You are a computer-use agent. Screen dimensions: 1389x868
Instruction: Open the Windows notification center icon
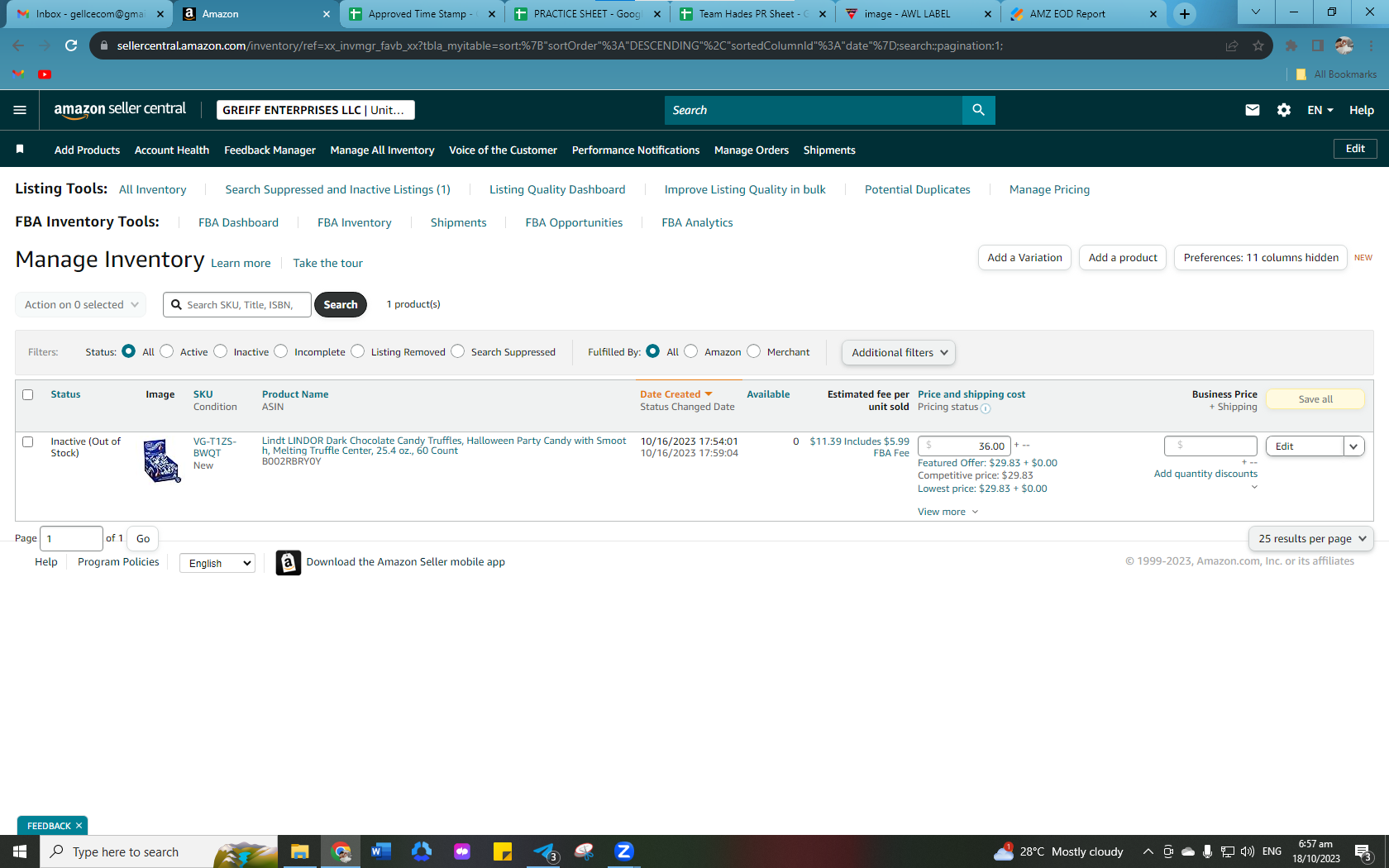(1364, 851)
